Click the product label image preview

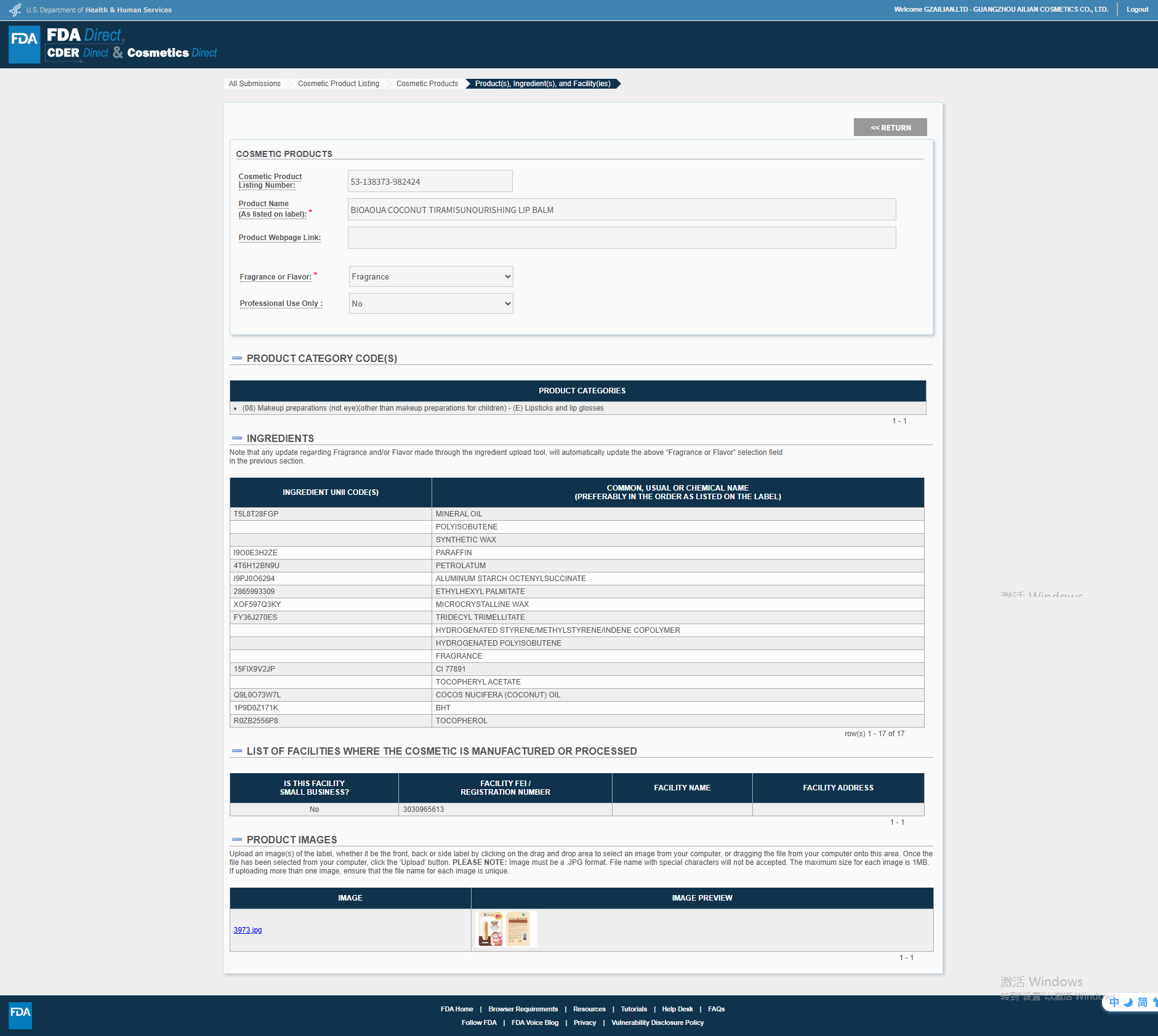pyautogui.click(x=505, y=930)
